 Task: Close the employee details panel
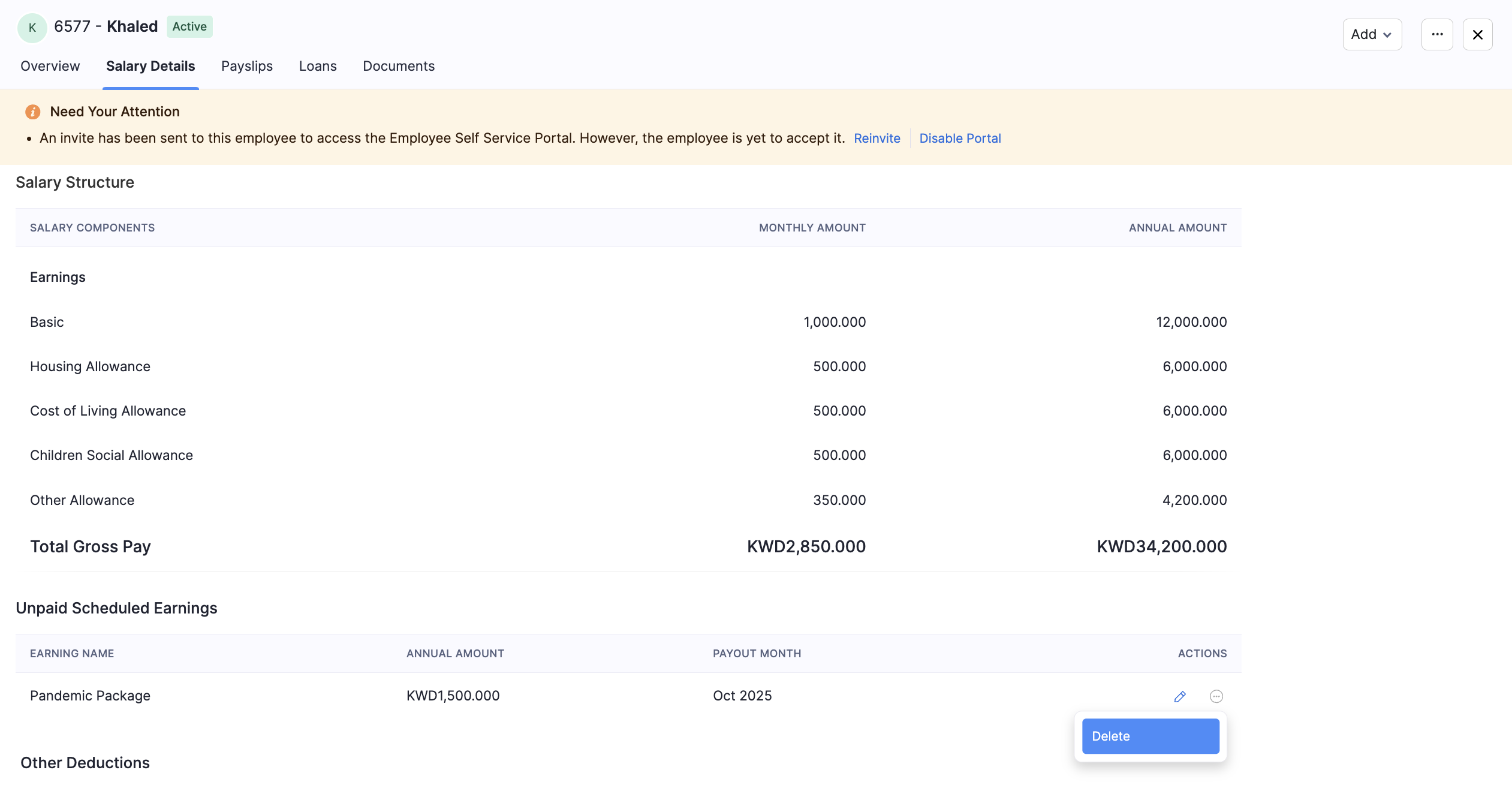(1477, 34)
